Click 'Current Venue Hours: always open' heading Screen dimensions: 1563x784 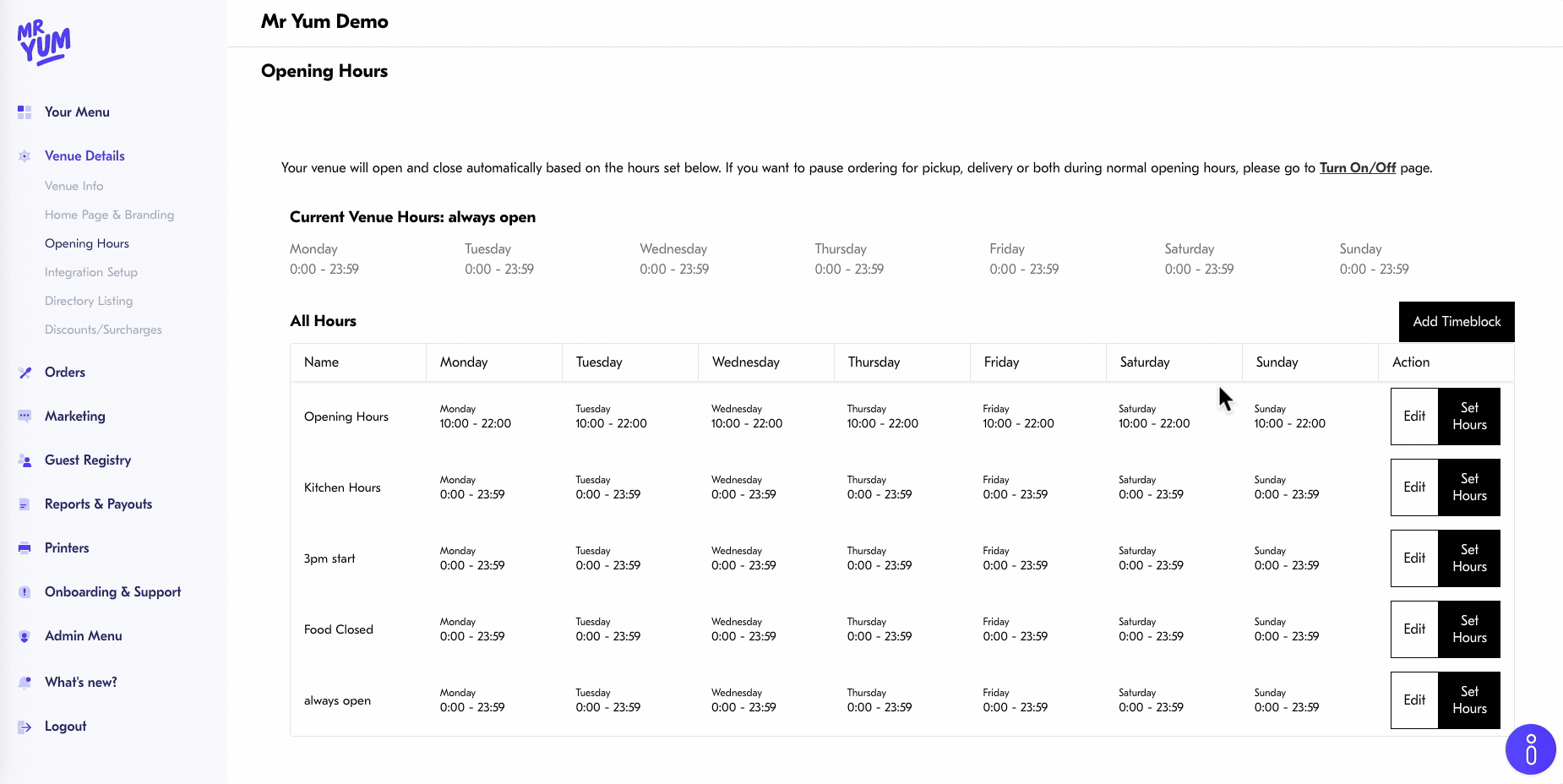(412, 217)
